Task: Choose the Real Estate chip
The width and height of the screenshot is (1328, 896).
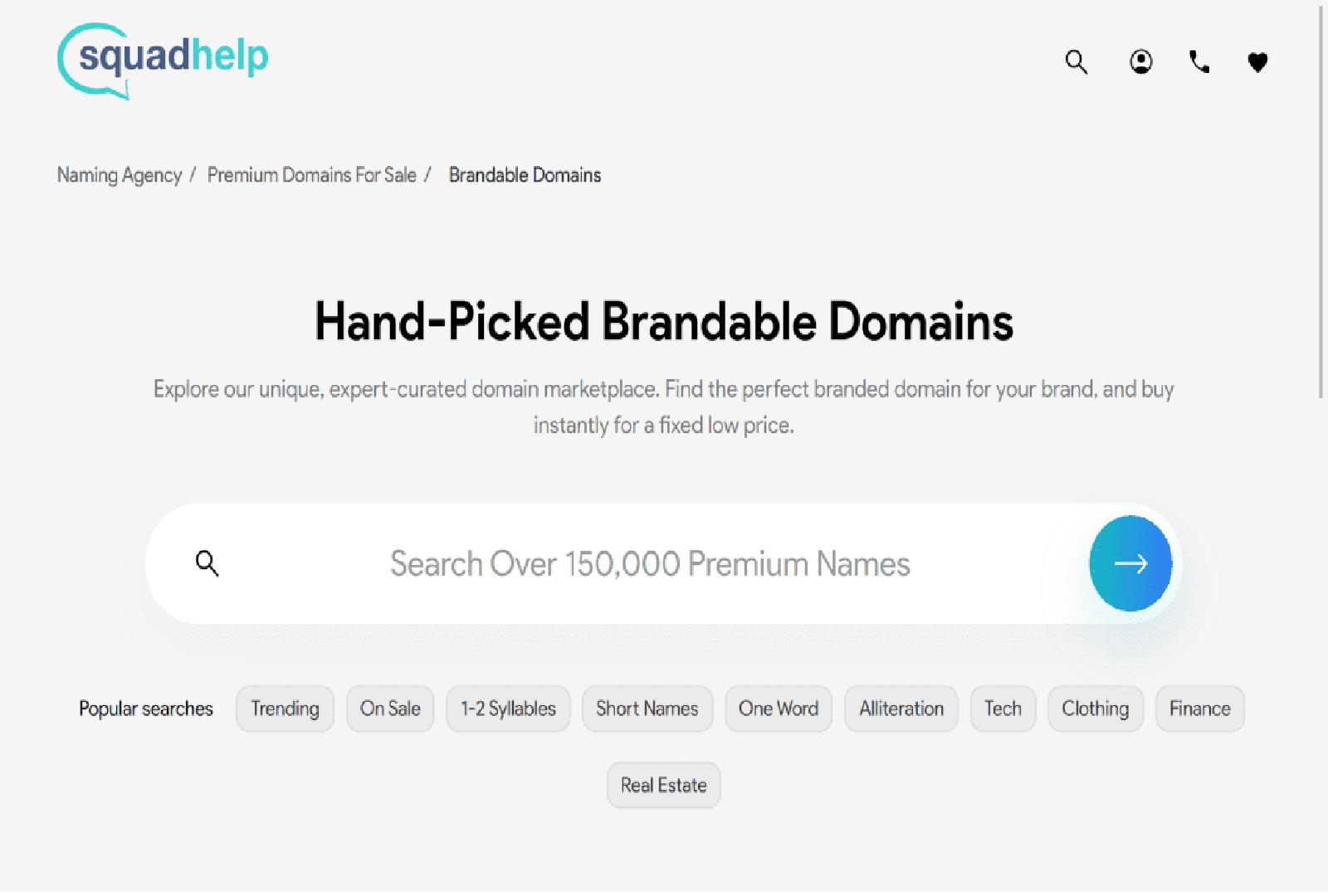Action: tap(664, 785)
